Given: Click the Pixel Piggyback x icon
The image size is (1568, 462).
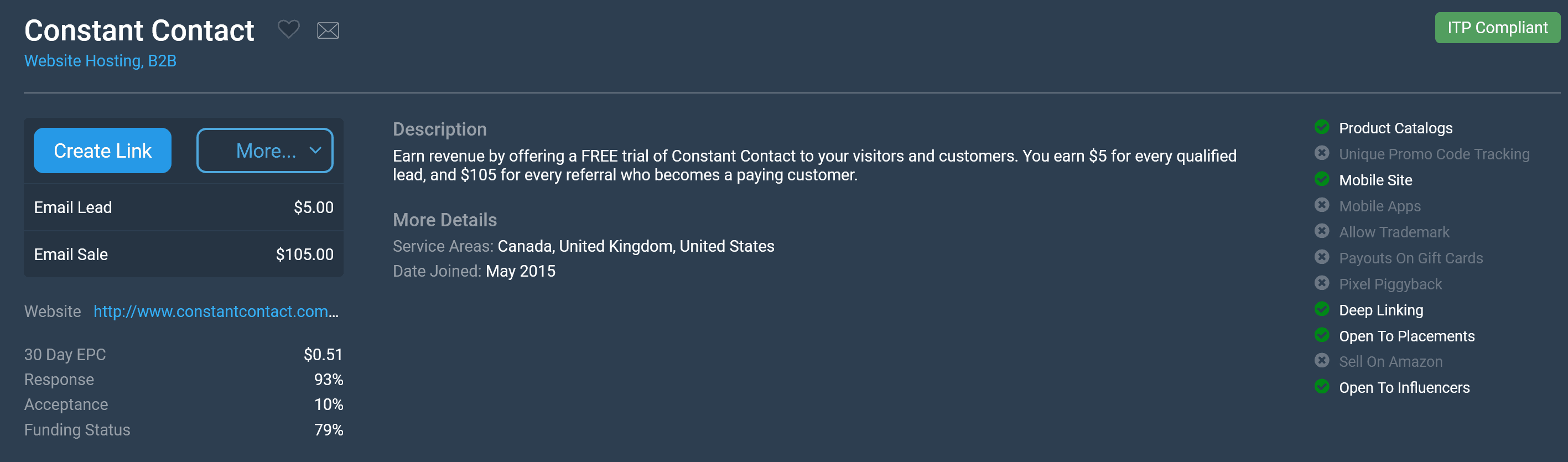Looking at the screenshot, I should (x=1321, y=282).
